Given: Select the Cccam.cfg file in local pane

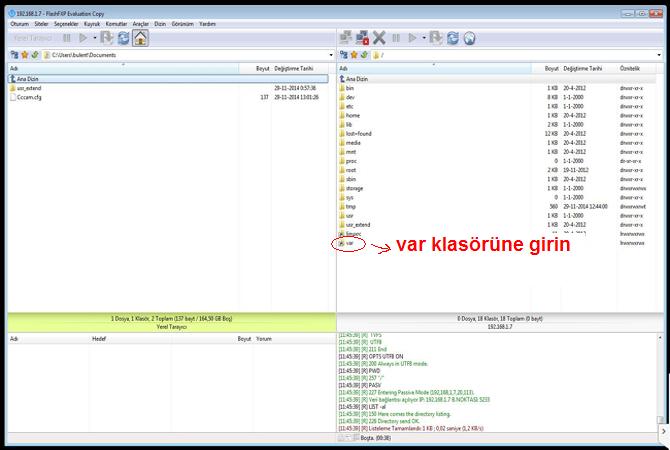Looking at the screenshot, I should 29,98.
